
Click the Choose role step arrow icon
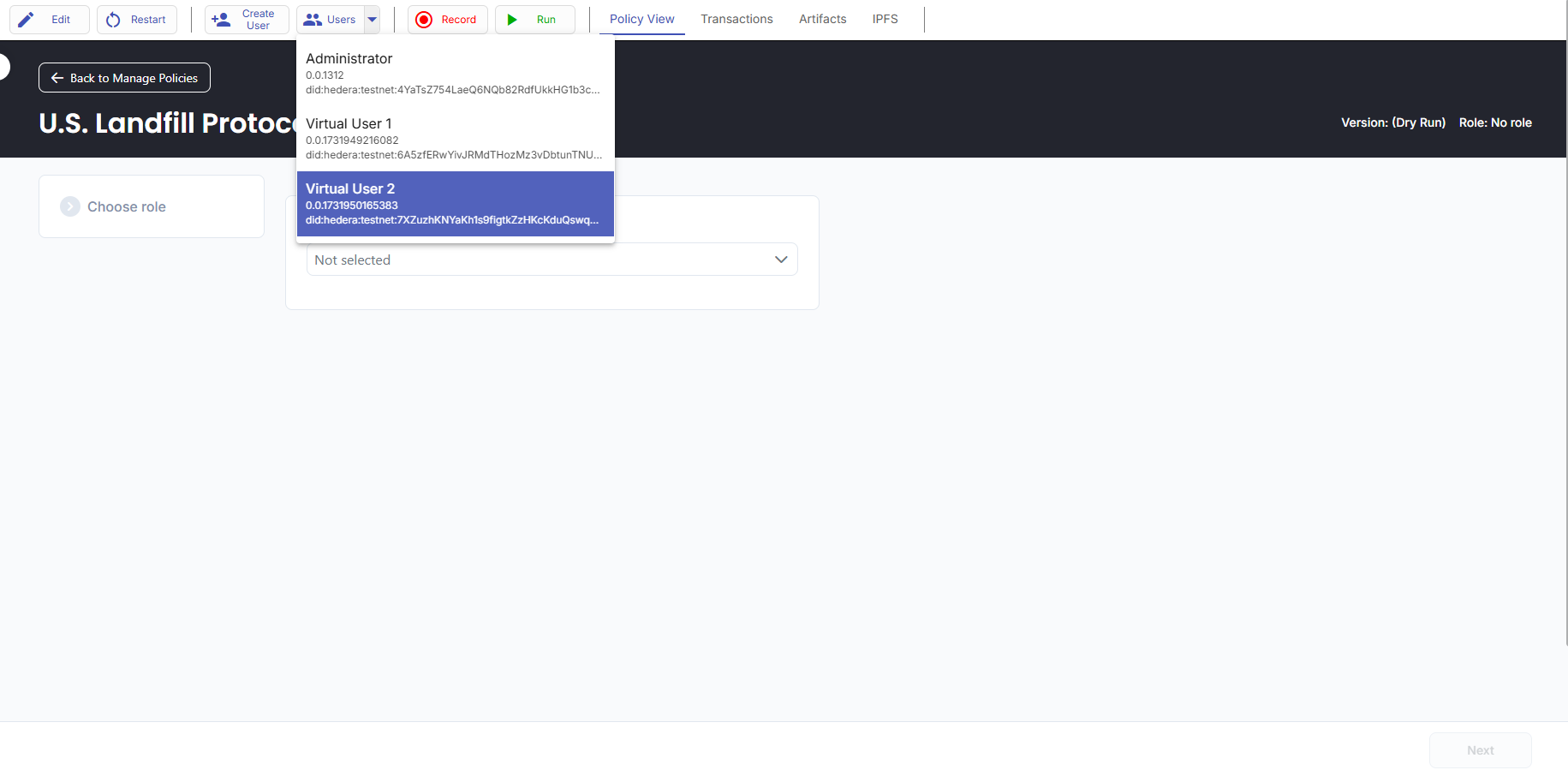pyautogui.click(x=70, y=206)
